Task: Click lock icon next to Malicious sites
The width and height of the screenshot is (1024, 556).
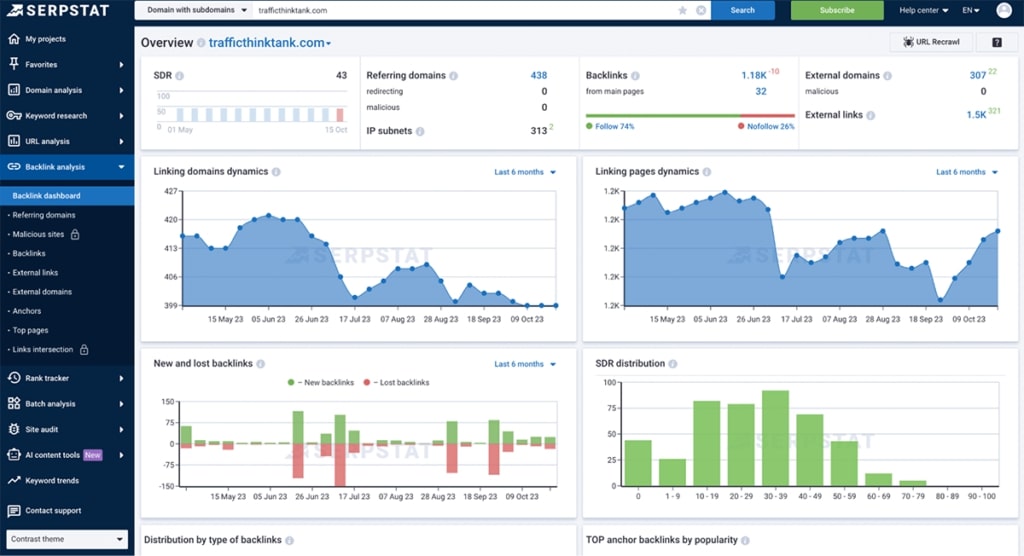Action: pos(75,234)
